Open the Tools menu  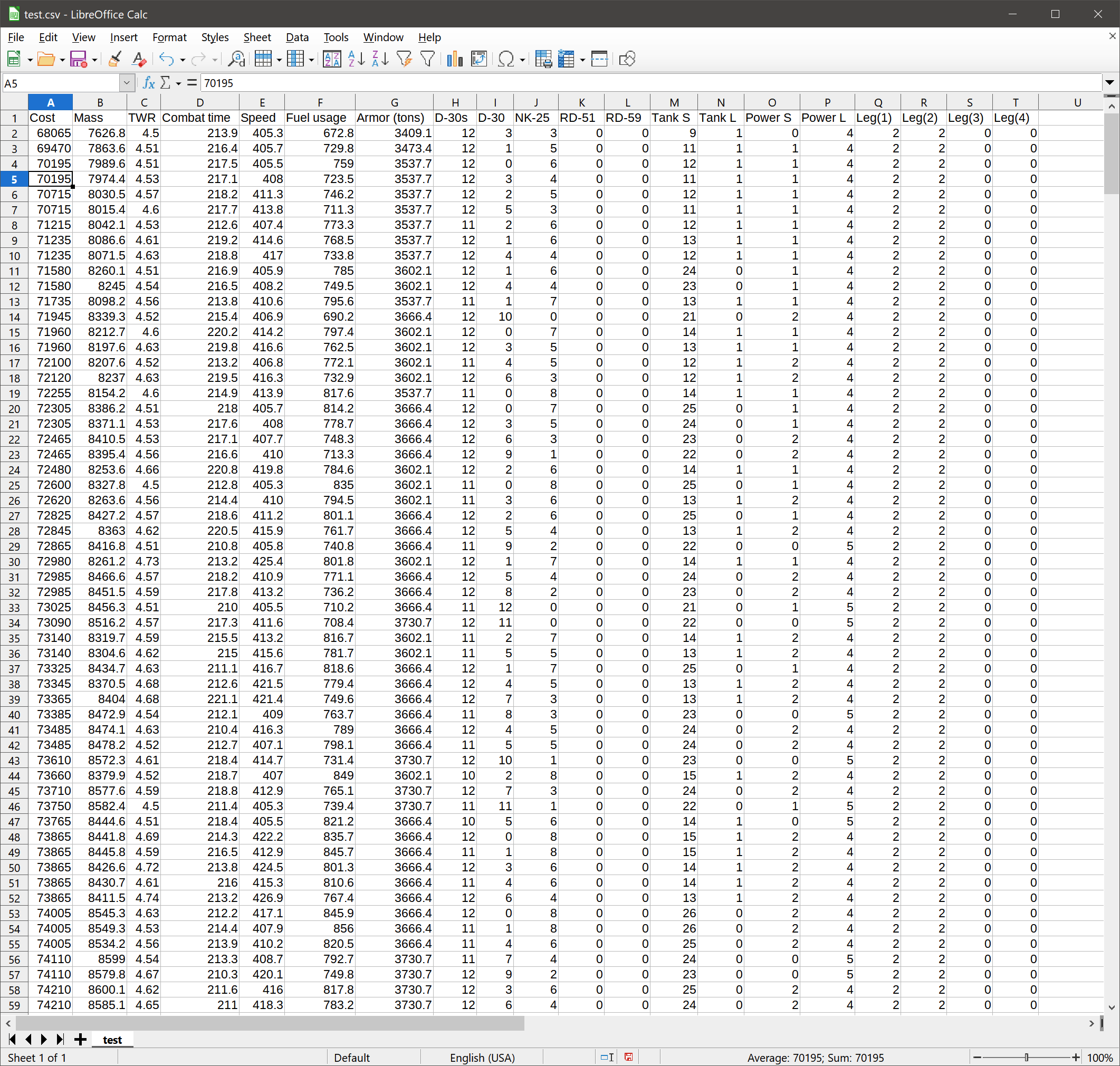(x=336, y=37)
